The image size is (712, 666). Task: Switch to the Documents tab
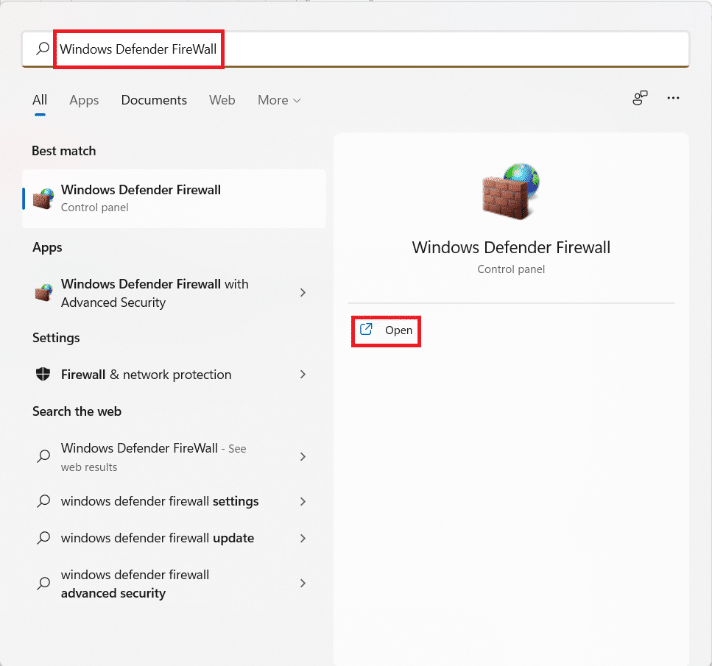click(x=154, y=100)
